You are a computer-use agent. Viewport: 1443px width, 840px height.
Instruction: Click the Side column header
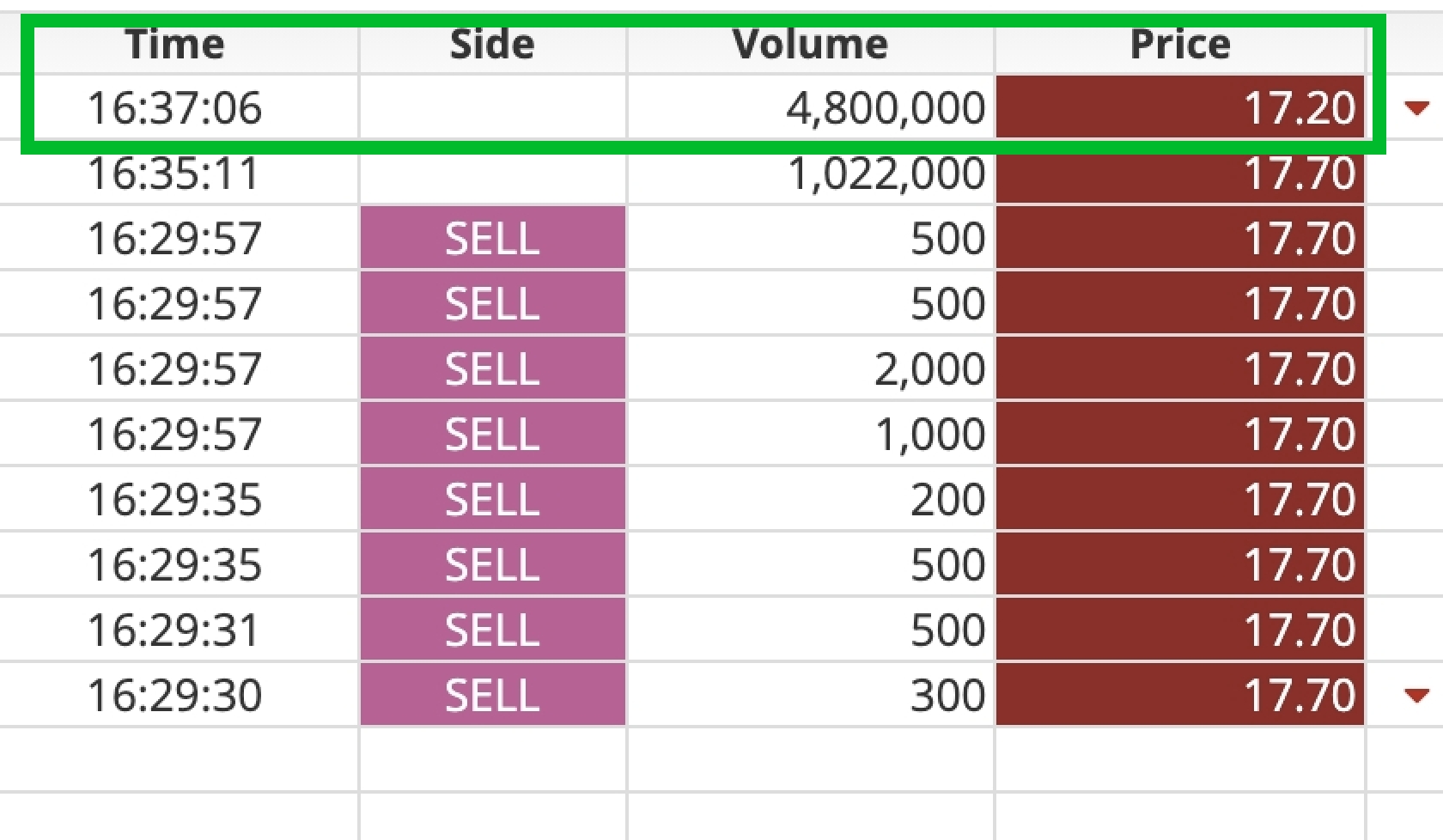point(492,45)
